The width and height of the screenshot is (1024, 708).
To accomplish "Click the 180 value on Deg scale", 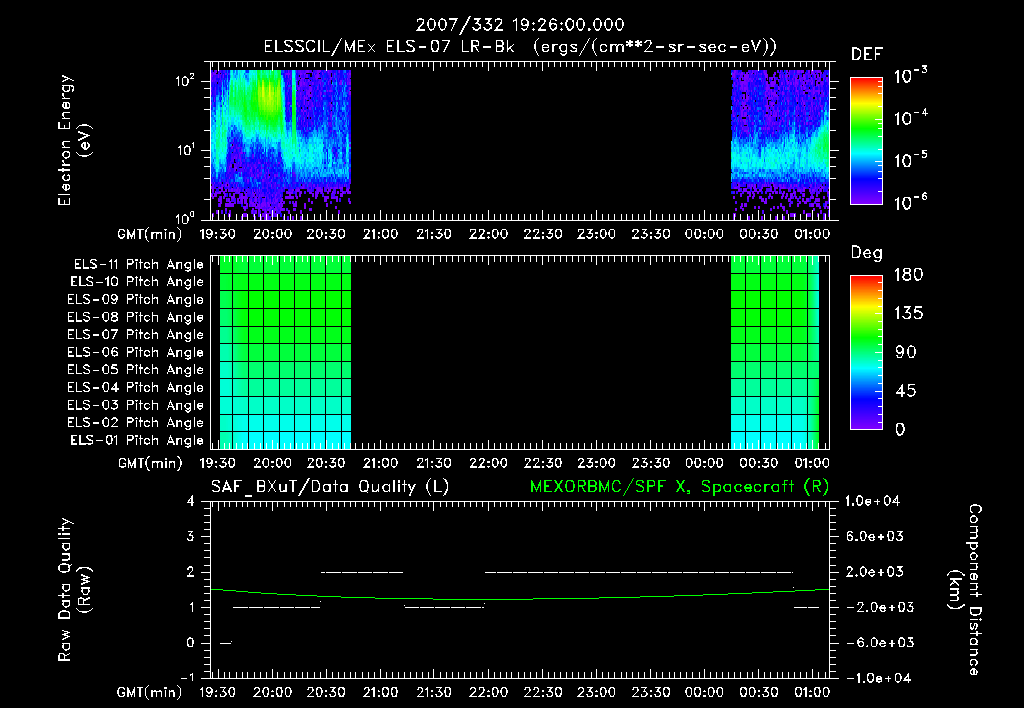I will [908, 275].
